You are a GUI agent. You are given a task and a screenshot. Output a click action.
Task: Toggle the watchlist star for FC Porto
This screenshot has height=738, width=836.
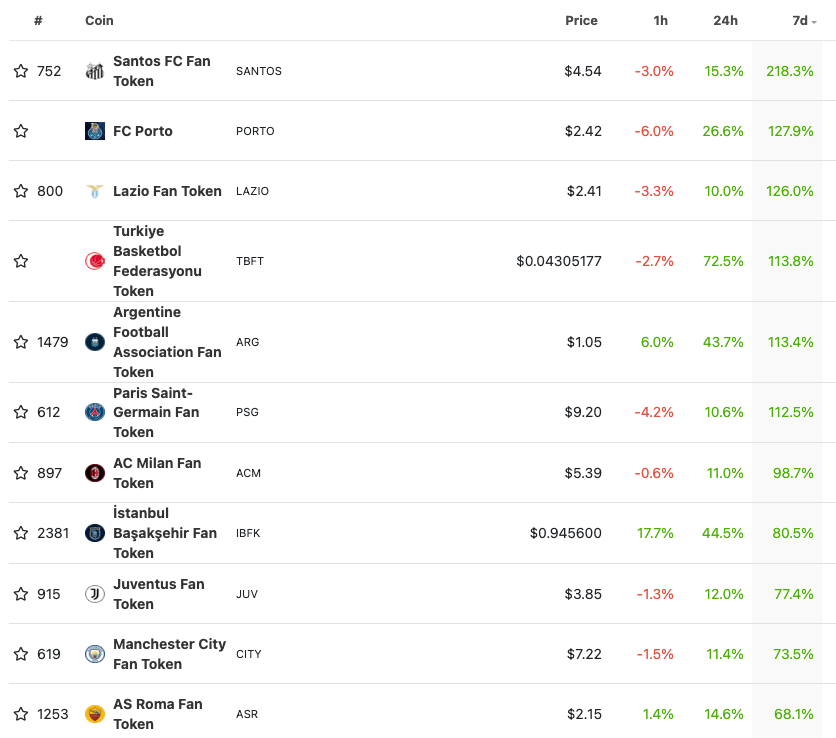pos(20,131)
